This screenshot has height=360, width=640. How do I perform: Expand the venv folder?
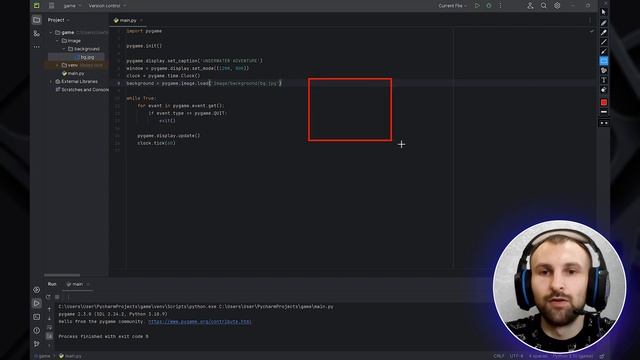coord(57,65)
